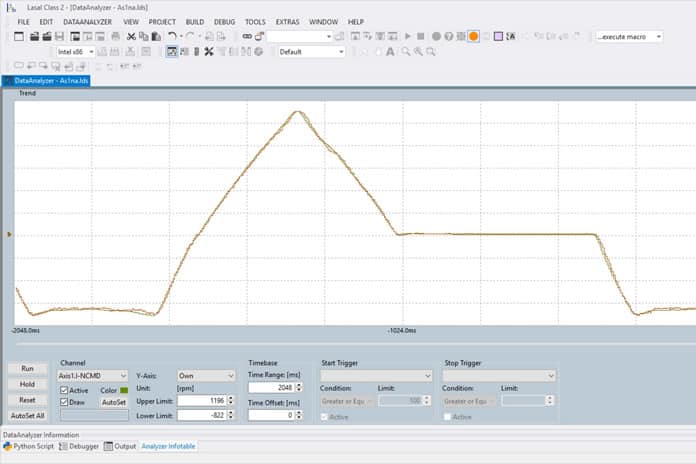Click the crossed tools icon in second toolbar

point(209,52)
